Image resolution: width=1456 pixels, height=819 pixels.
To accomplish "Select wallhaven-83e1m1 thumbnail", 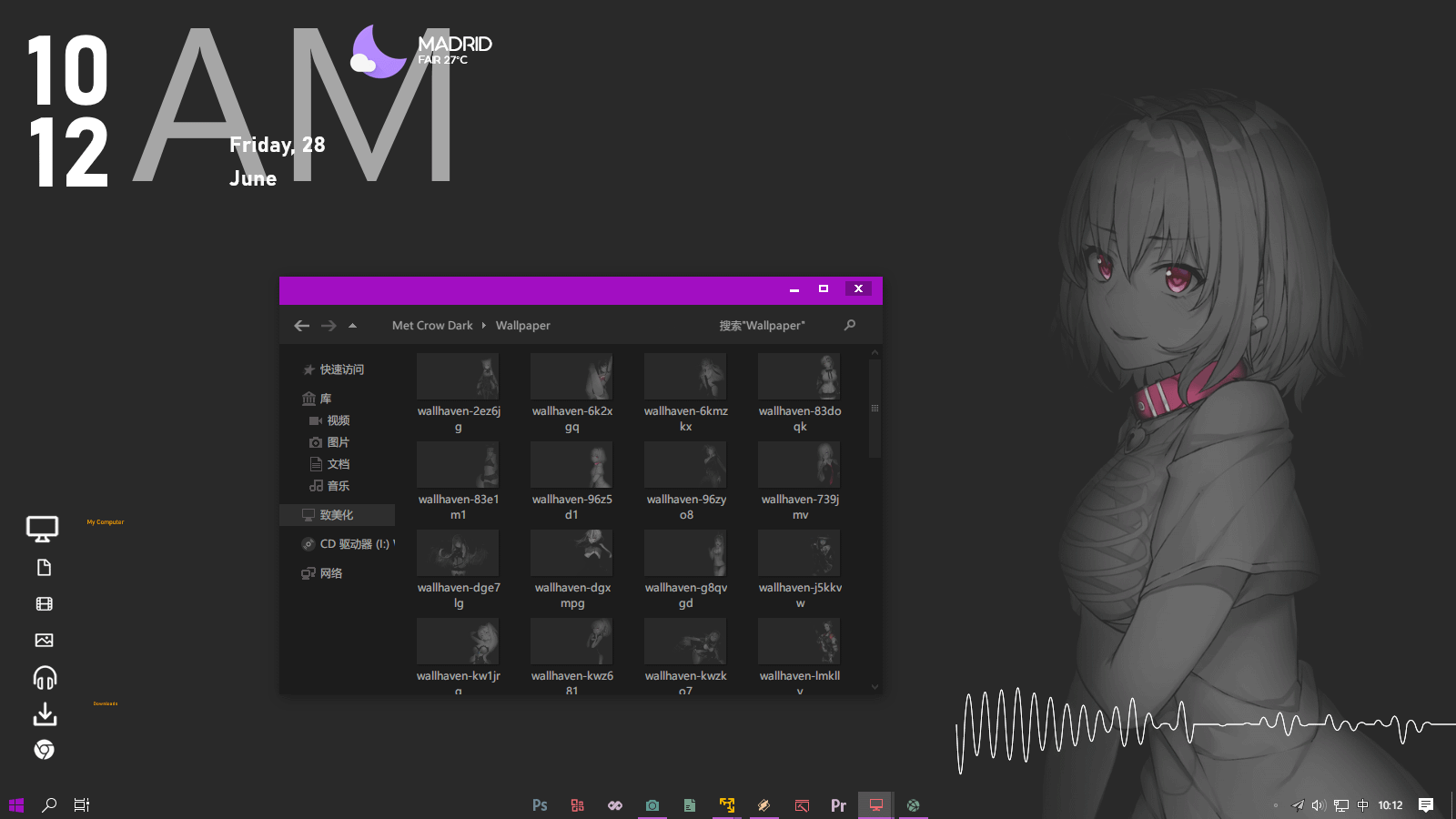I will [458, 465].
